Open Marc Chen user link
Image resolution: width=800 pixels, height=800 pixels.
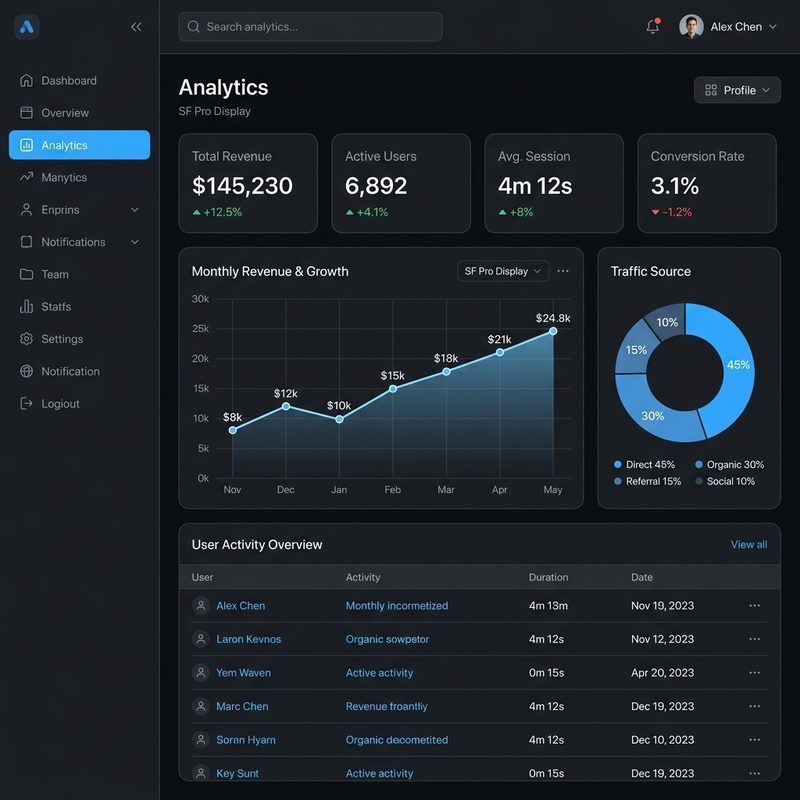pyautogui.click(x=242, y=706)
